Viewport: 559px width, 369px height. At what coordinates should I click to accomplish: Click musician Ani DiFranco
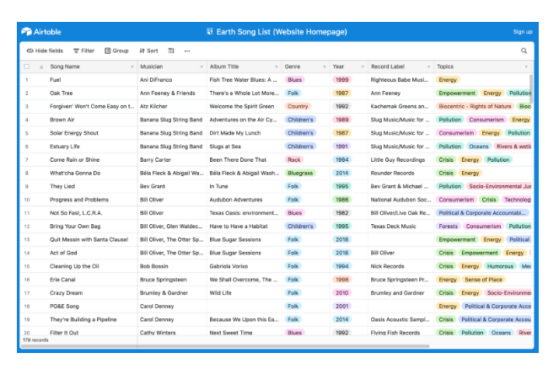point(156,80)
